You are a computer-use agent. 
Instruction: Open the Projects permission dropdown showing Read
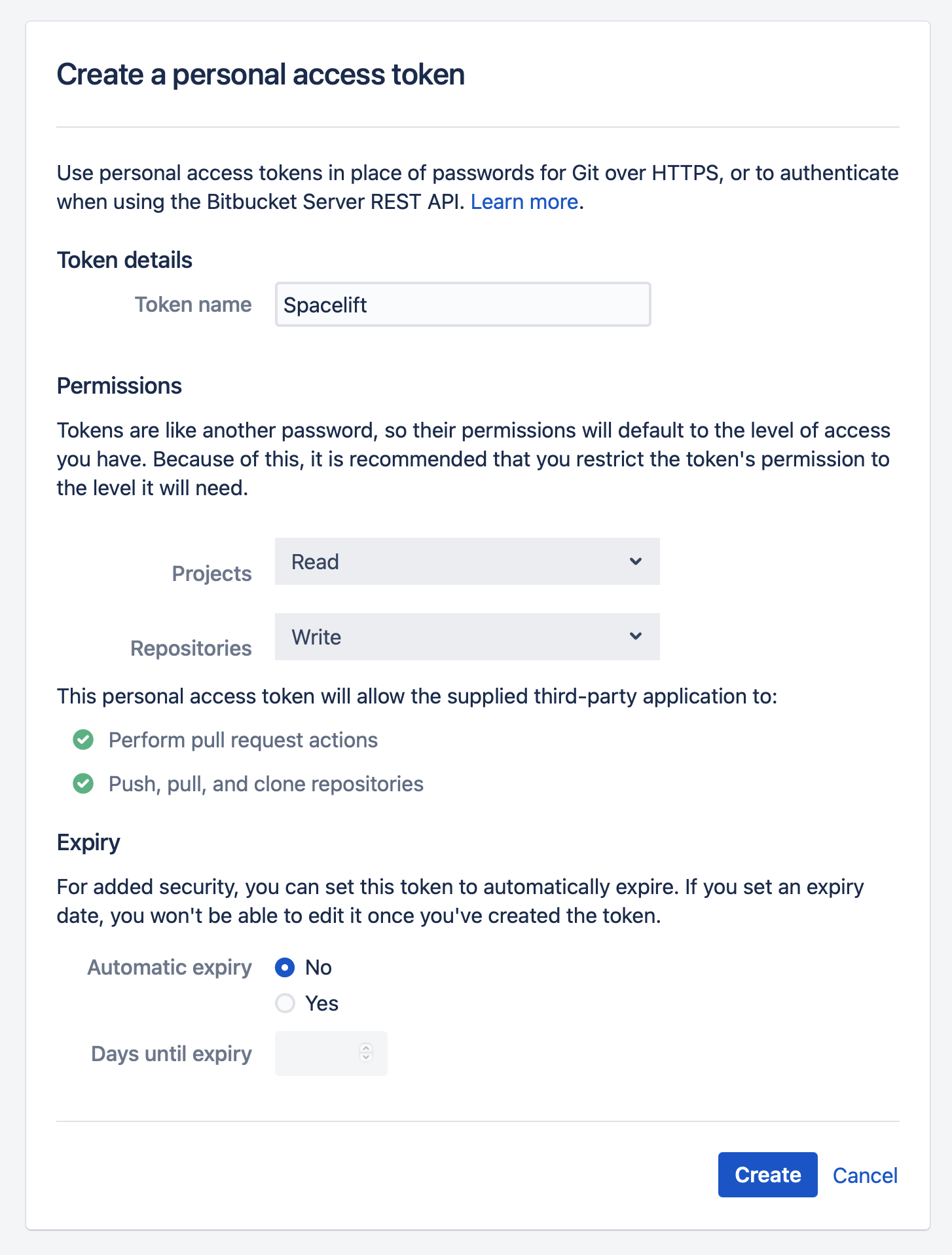466,561
